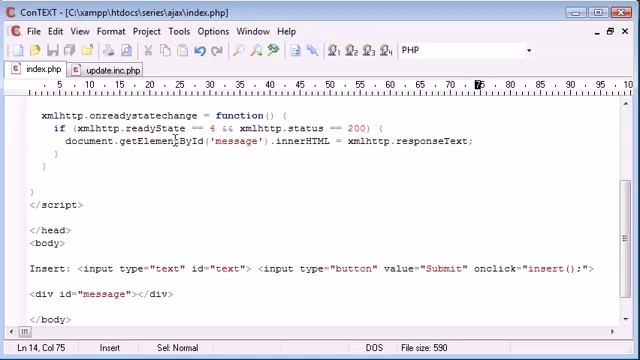Undo the last edit with the toolbar arrow
This screenshot has height=360, width=640.
[200, 50]
